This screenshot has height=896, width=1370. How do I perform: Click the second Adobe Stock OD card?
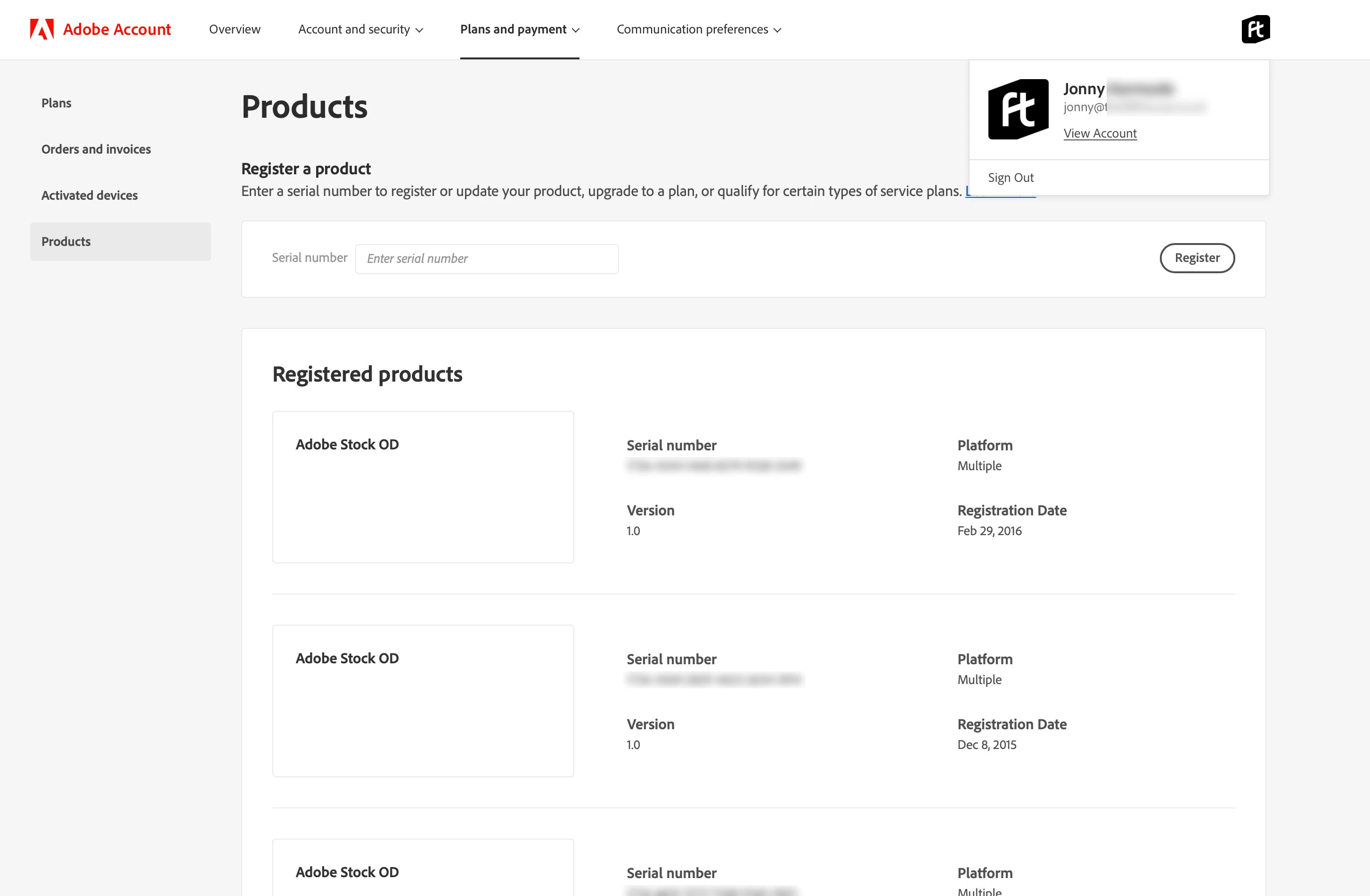click(423, 701)
